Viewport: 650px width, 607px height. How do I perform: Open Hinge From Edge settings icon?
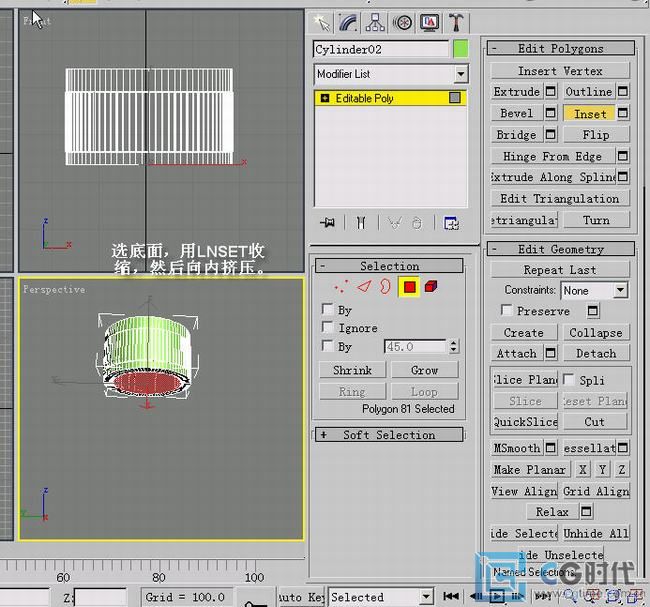[x=623, y=156]
